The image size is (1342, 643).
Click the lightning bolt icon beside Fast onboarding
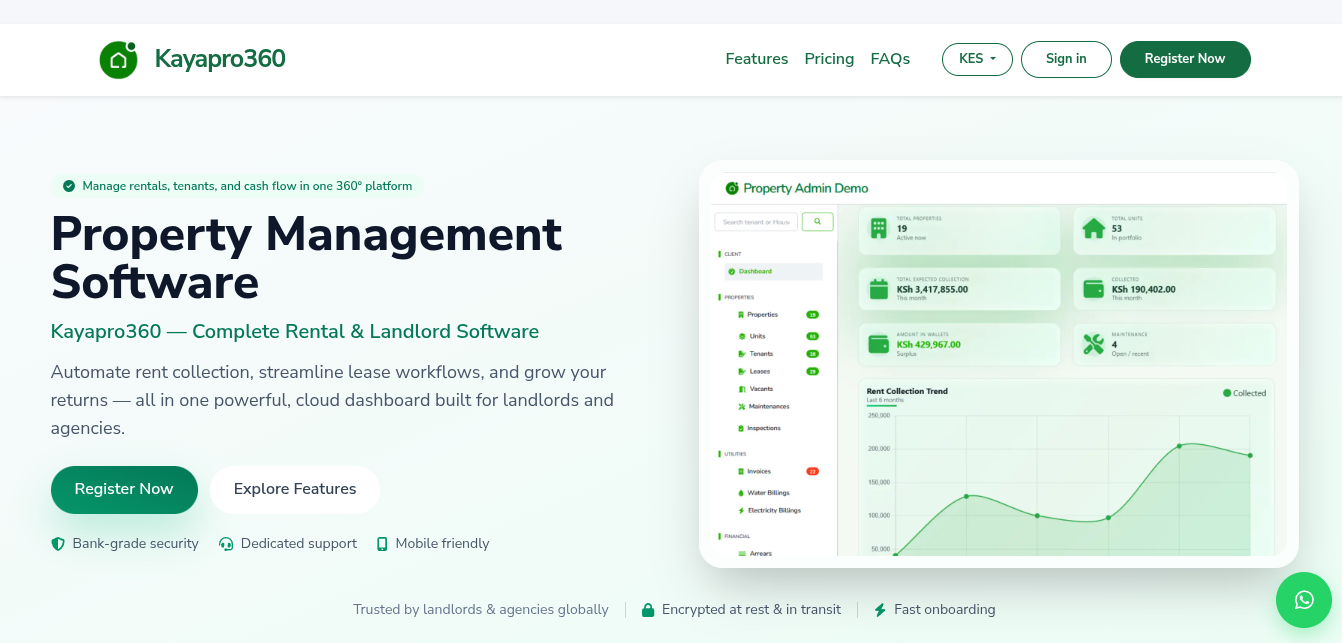(880, 610)
